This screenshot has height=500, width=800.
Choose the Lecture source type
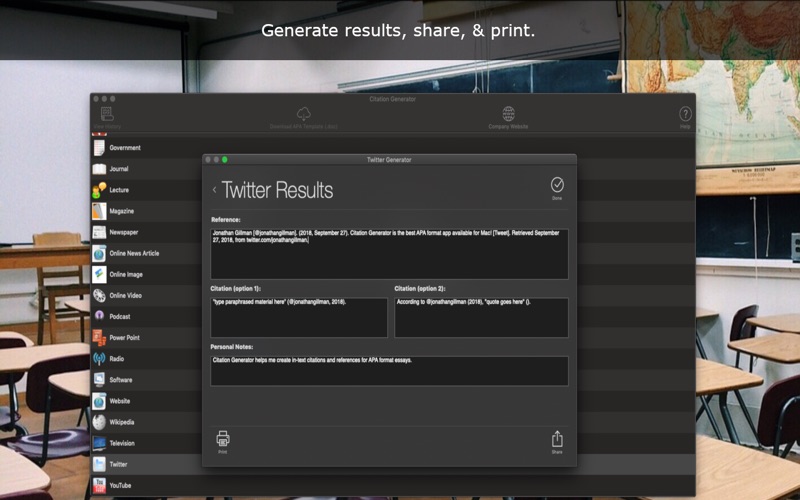pos(119,190)
